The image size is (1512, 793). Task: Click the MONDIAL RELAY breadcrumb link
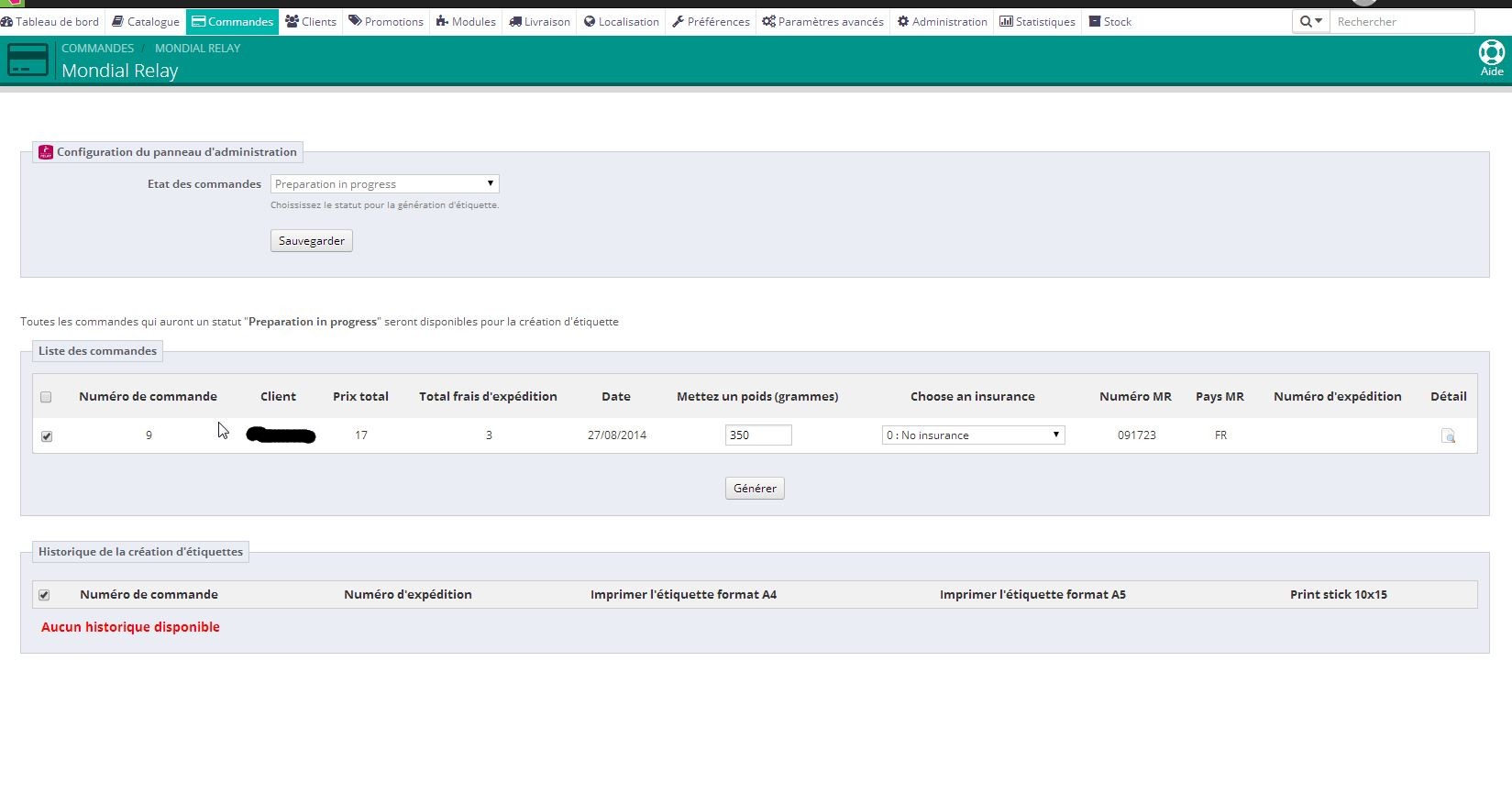click(x=197, y=48)
